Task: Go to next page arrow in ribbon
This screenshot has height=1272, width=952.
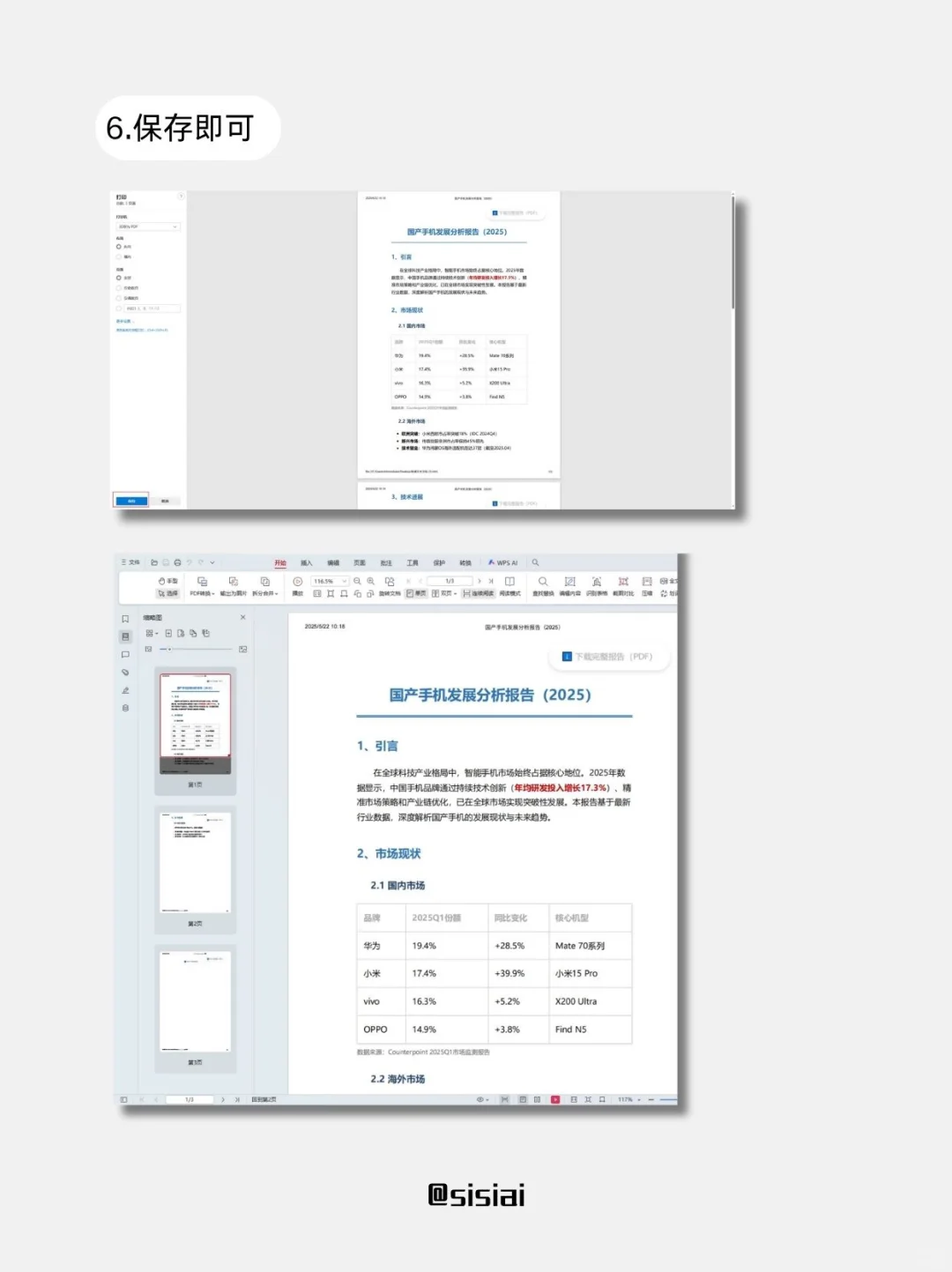Action: click(x=480, y=581)
